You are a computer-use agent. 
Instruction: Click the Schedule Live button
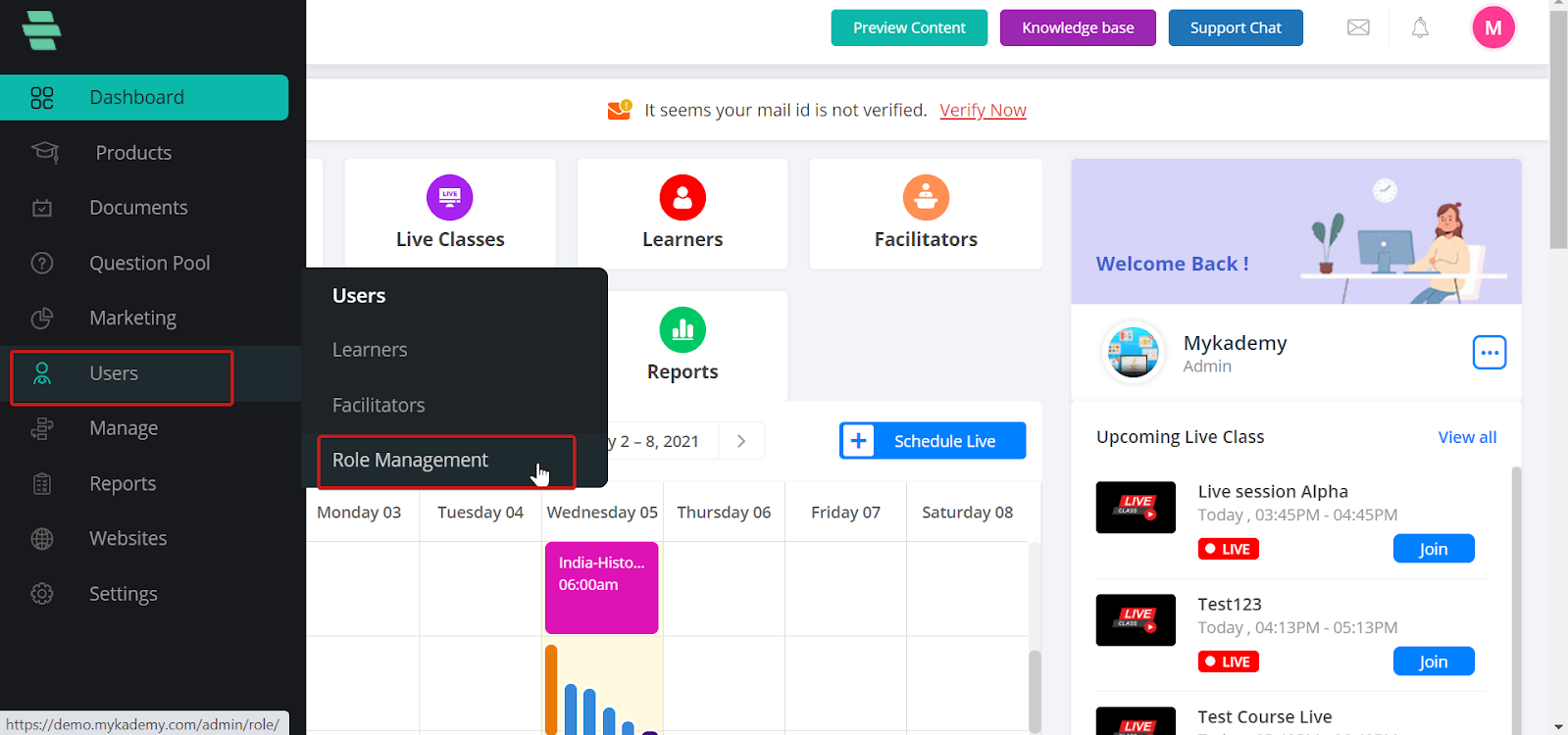(x=933, y=441)
